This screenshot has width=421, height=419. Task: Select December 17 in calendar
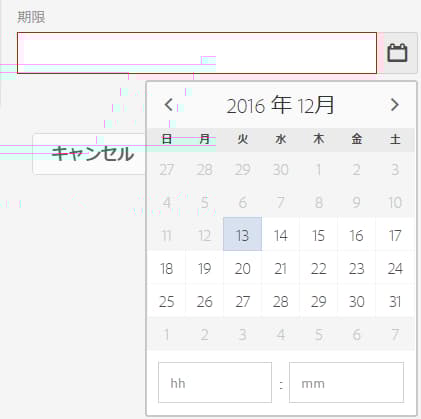(x=395, y=234)
